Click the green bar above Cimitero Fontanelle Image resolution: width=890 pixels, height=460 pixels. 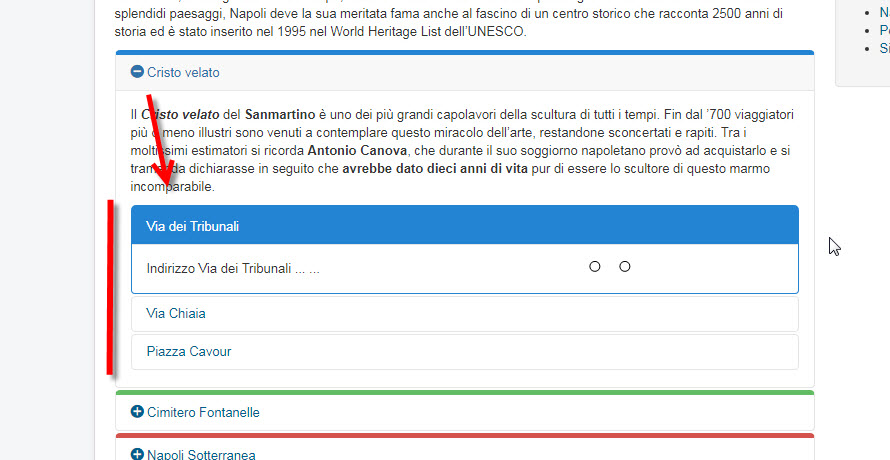pyautogui.click(x=464, y=392)
